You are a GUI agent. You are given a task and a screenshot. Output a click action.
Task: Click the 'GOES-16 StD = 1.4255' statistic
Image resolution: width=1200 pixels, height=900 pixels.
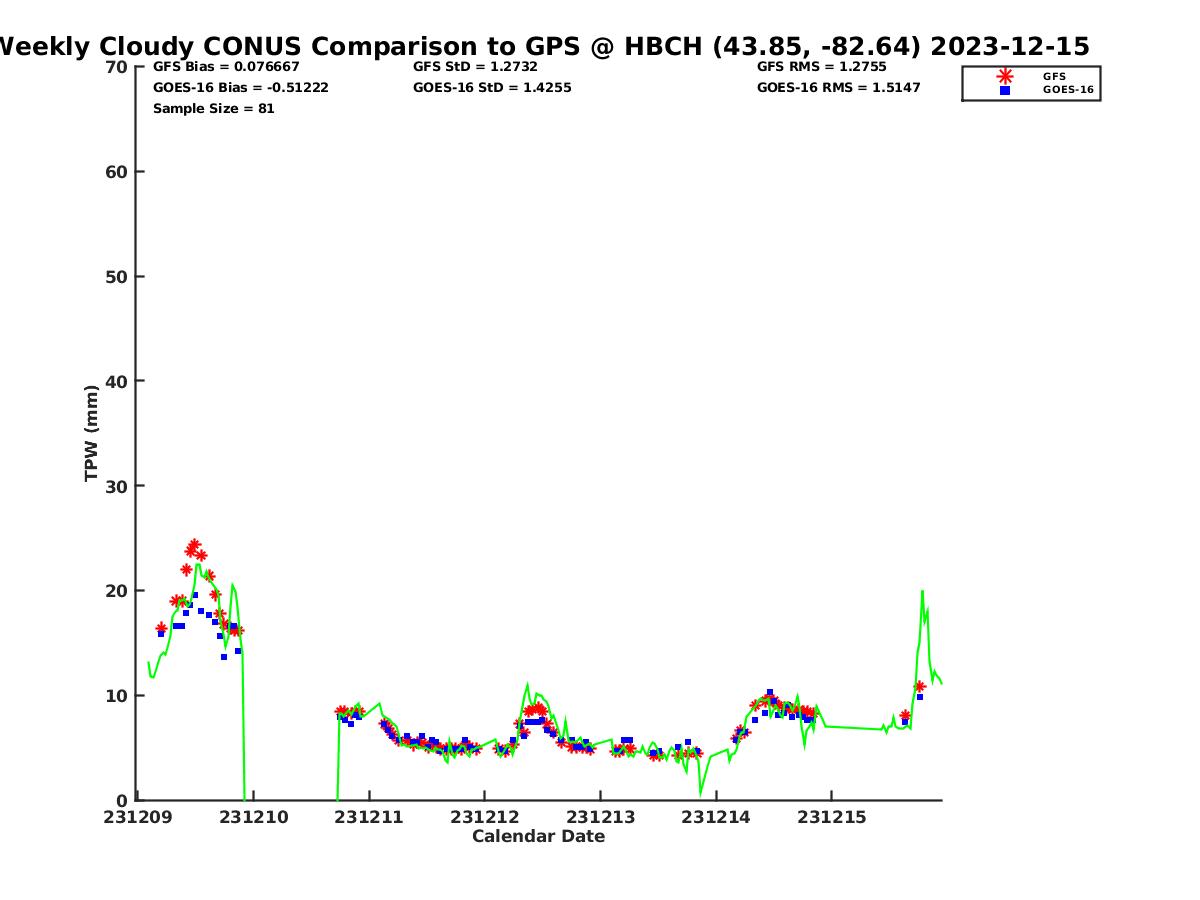point(492,87)
